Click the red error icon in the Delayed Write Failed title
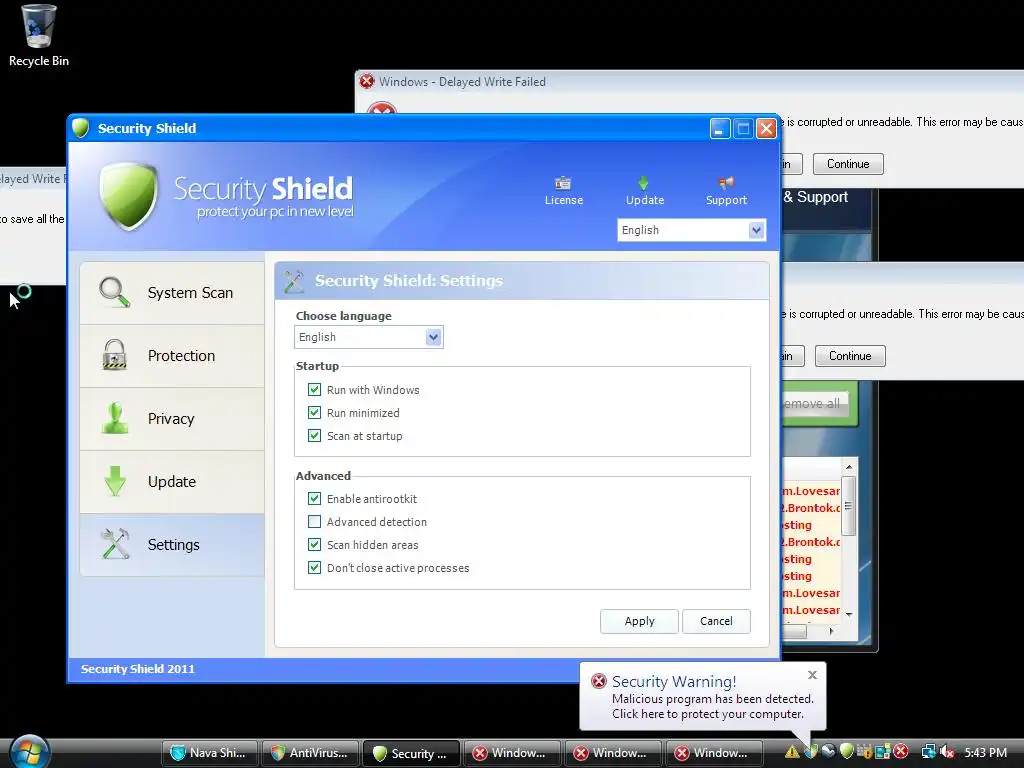This screenshot has height=768, width=1024. click(367, 82)
